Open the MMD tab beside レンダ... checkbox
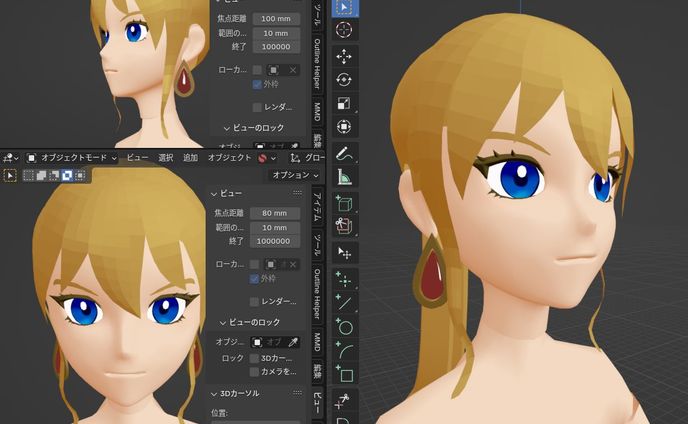 317,111
